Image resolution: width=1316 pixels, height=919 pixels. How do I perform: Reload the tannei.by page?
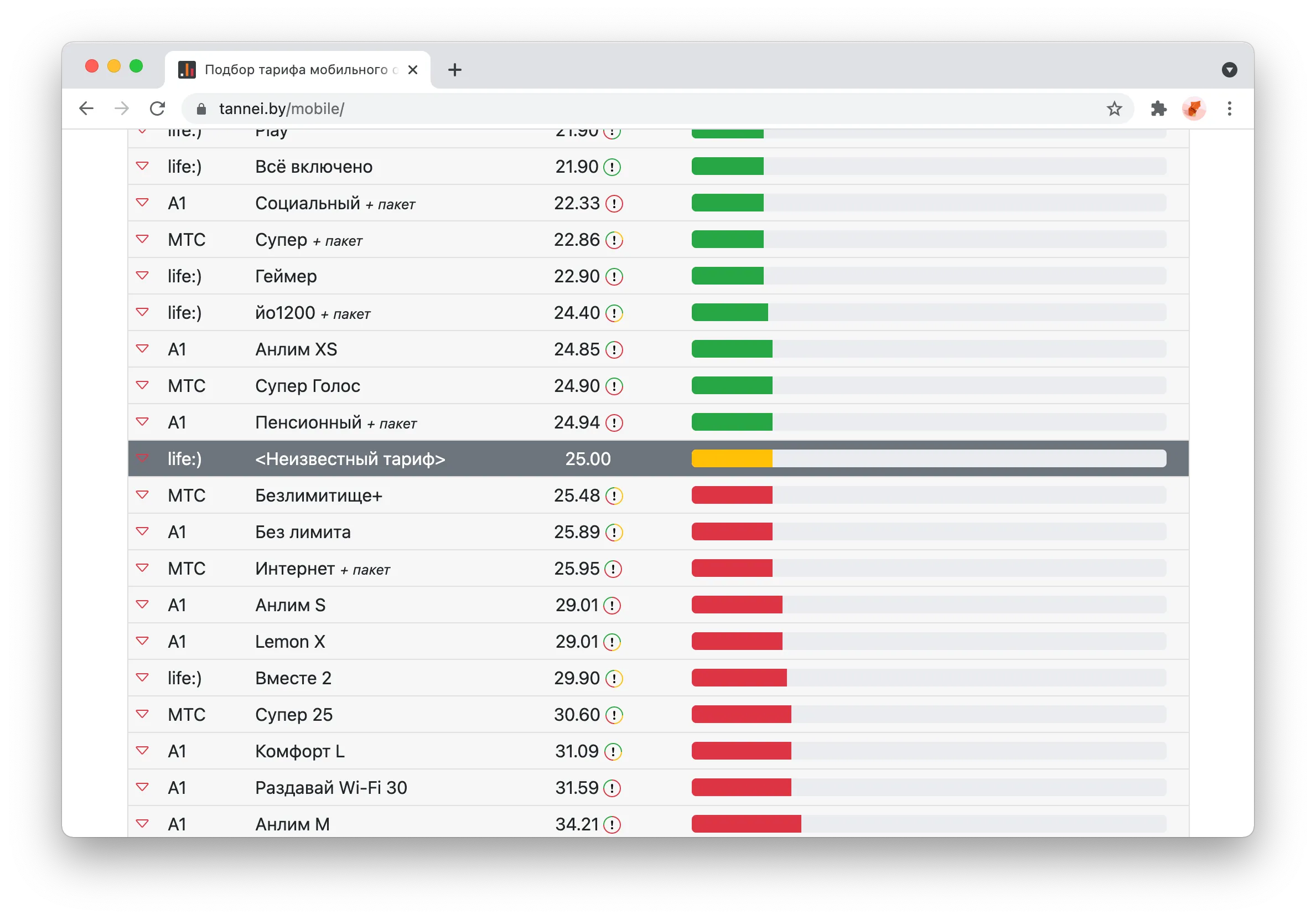158,109
